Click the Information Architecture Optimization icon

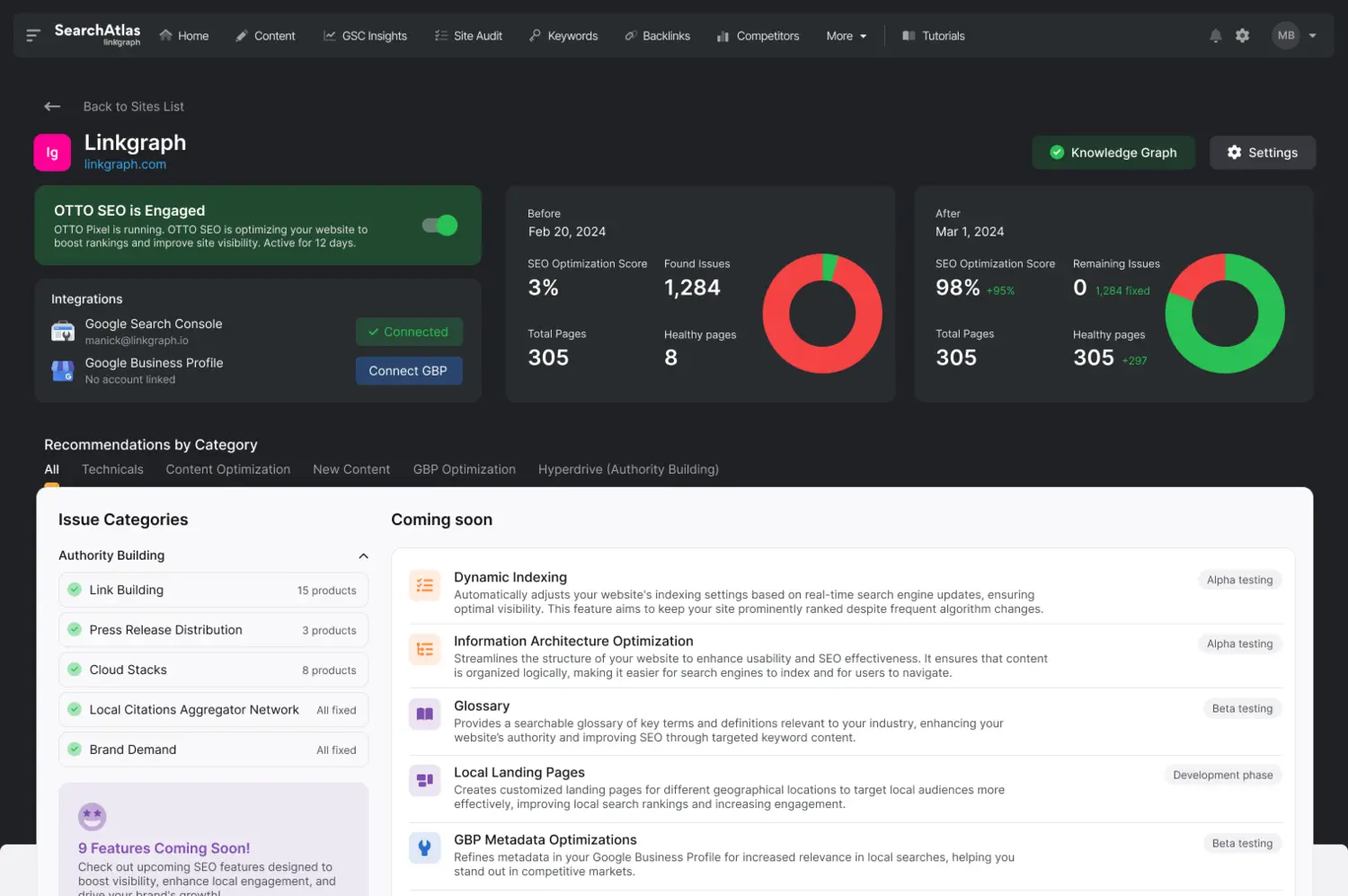(x=425, y=649)
